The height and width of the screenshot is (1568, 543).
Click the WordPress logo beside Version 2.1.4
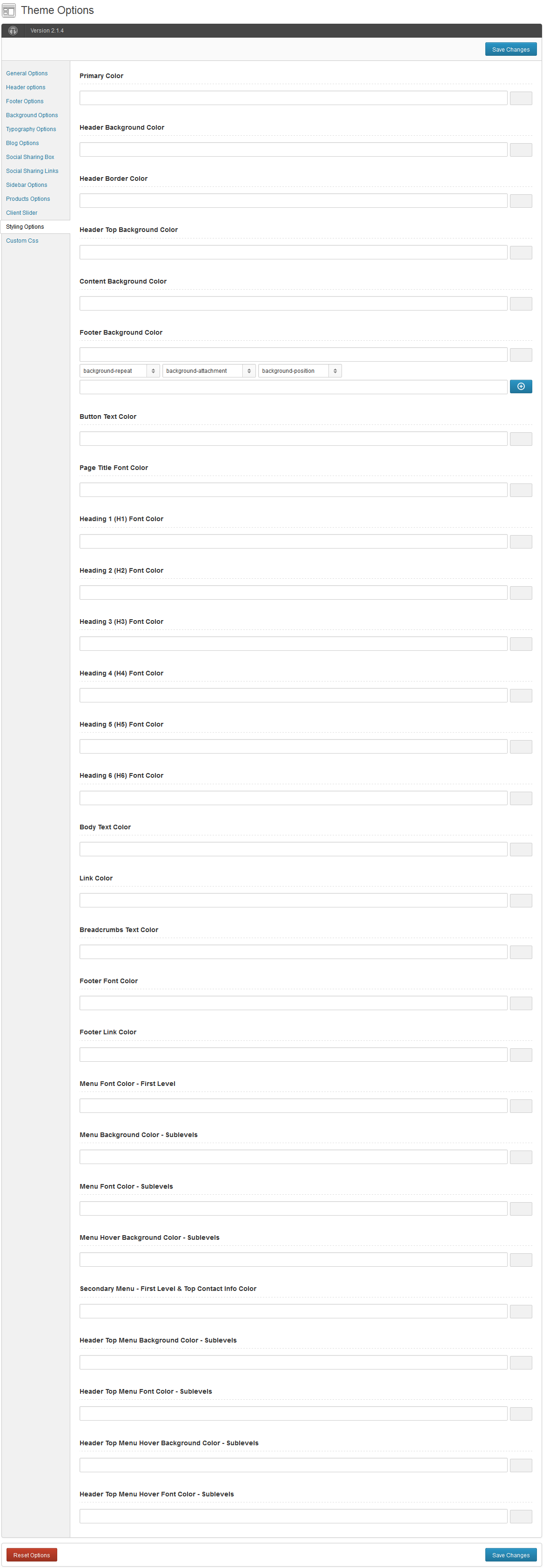pyautogui.click(x=13, y=30)
